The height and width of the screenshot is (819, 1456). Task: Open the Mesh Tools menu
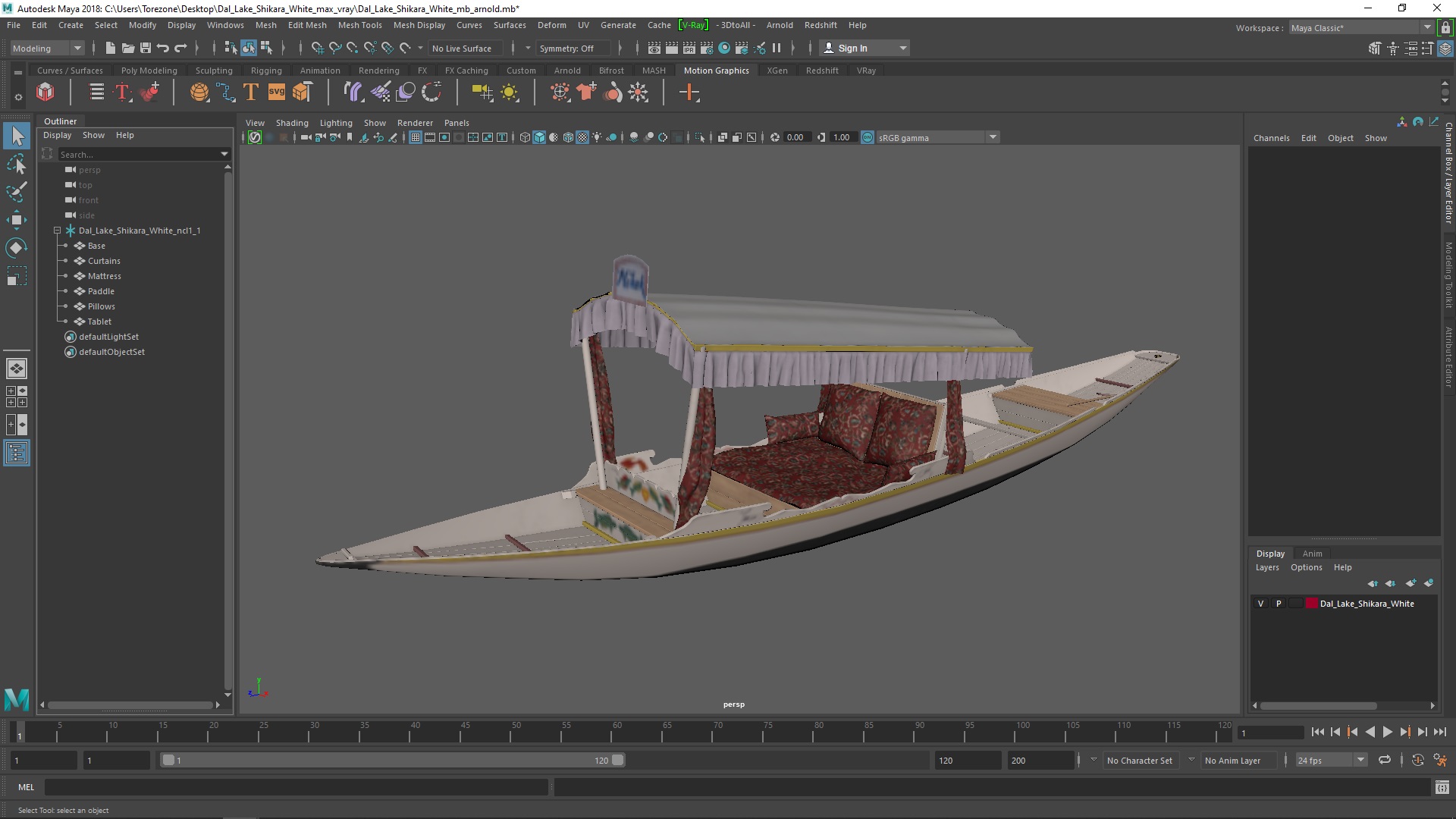pyautogui.click(x=359, y=25)
